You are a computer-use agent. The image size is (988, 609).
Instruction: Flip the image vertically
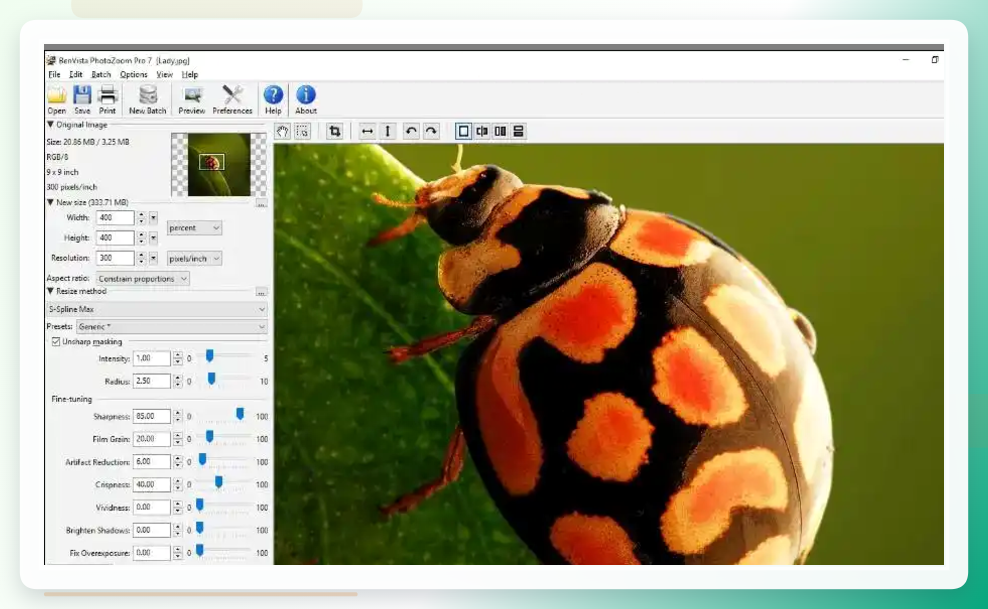click(x=388, y=131)
